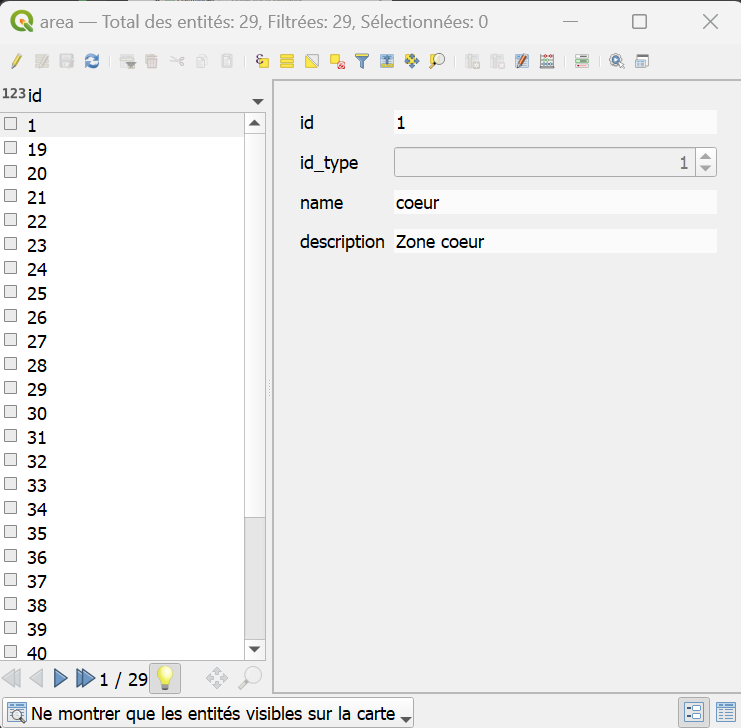Save edits with the floppy disk icon
Image resolution: width=741 pixels, height=728 pixels.
click(x=67, y=61)
